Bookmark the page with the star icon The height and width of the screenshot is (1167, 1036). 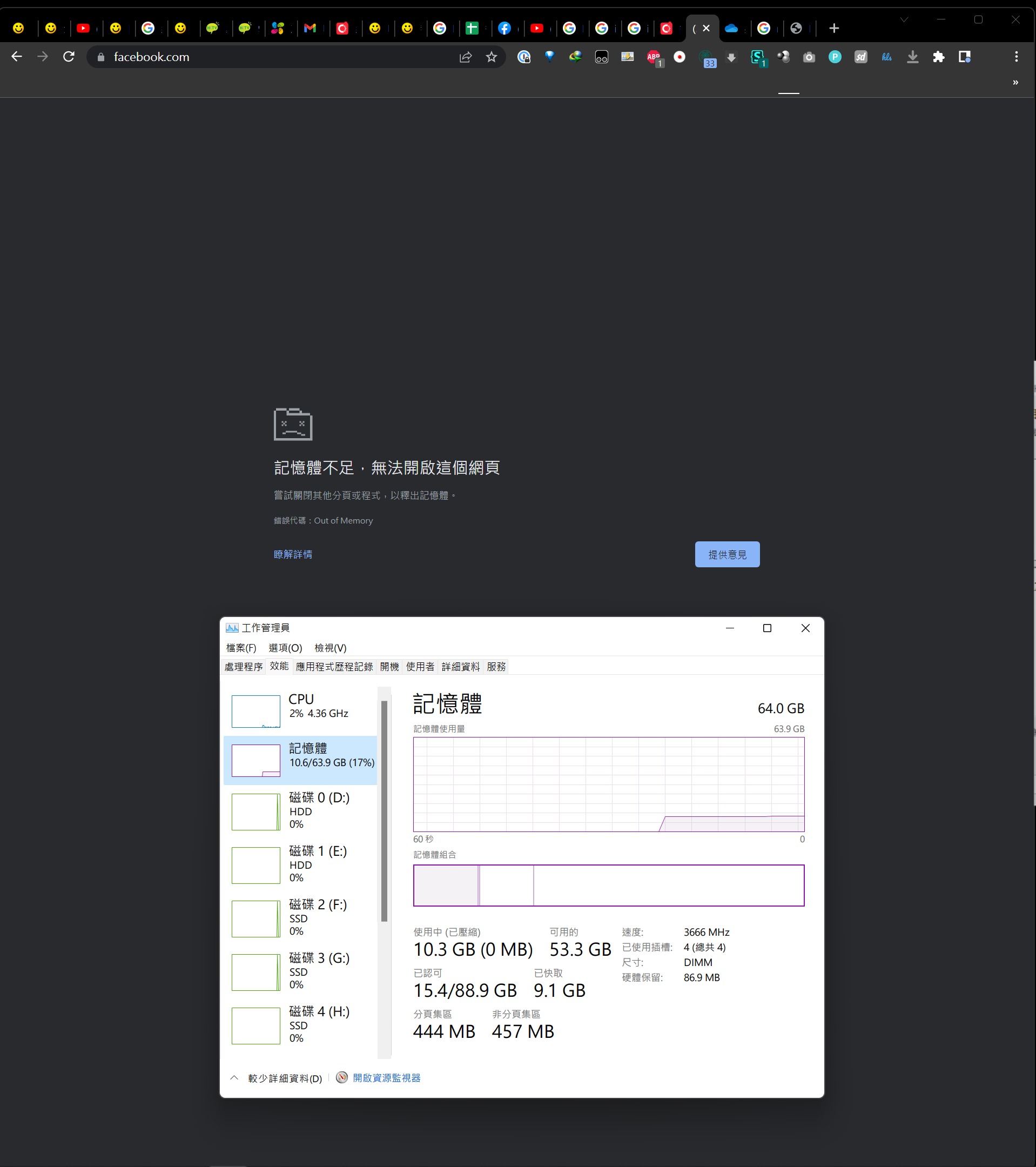coord(492,56)
